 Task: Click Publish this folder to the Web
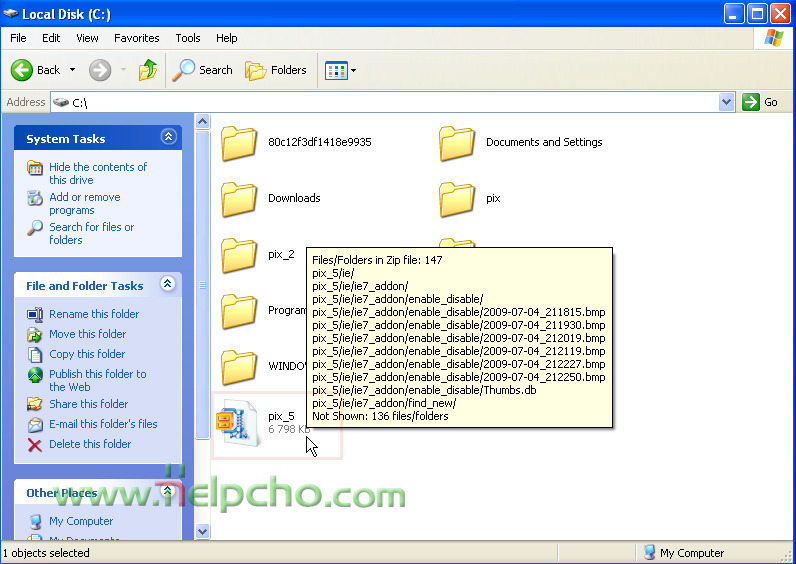97,380
